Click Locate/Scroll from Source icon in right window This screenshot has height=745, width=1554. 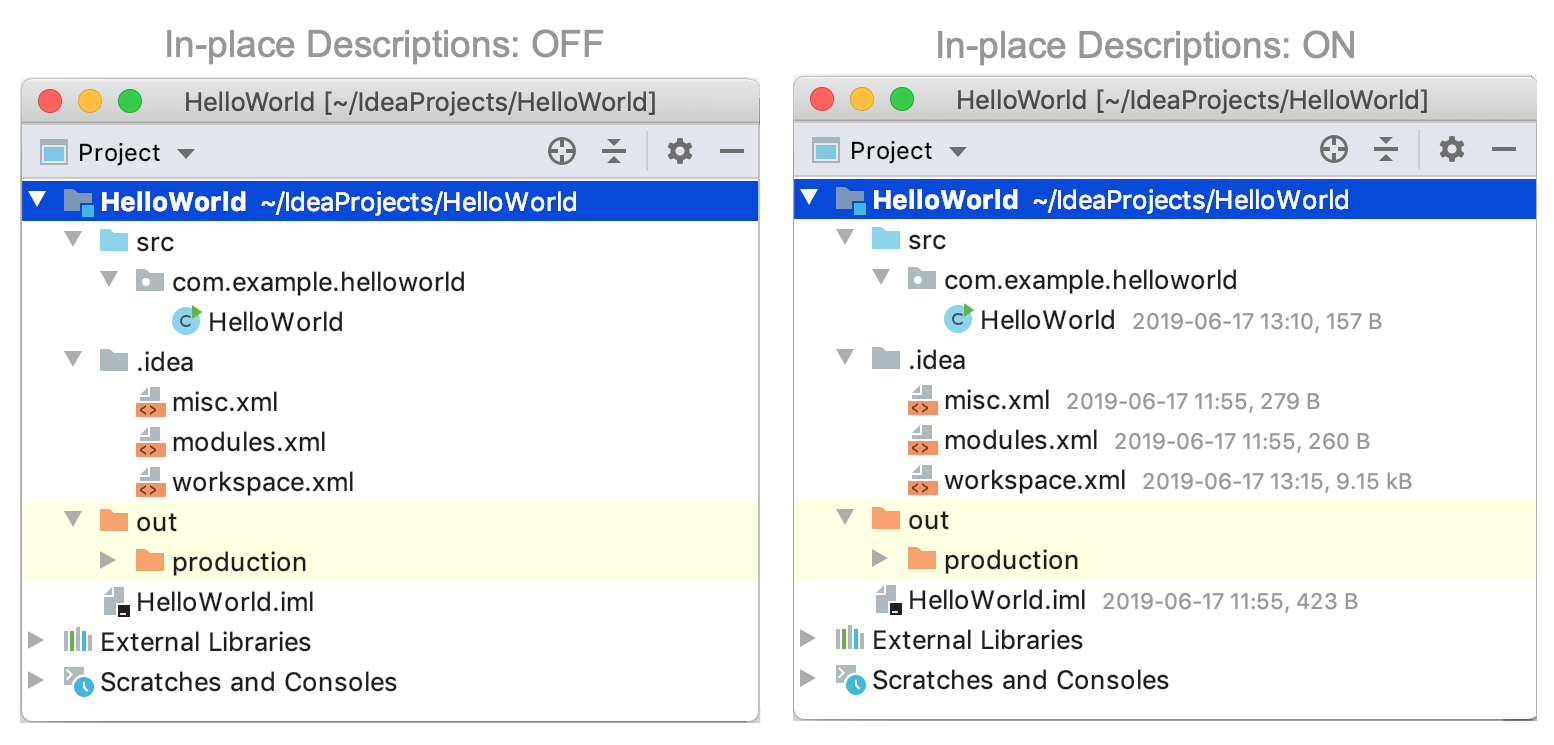click(1334, 150)
